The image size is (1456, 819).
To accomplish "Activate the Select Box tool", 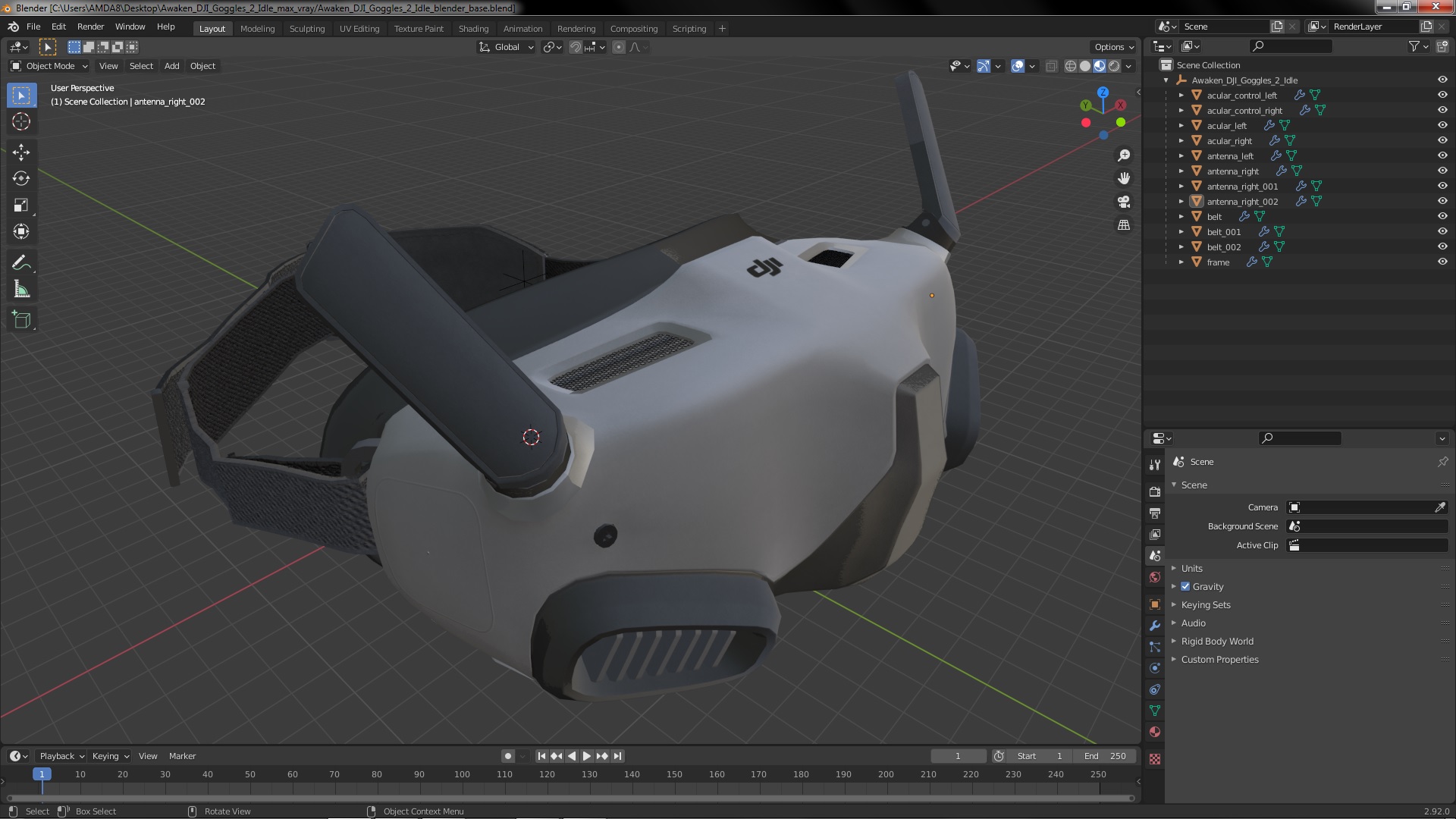I will (x=21, y=96).
